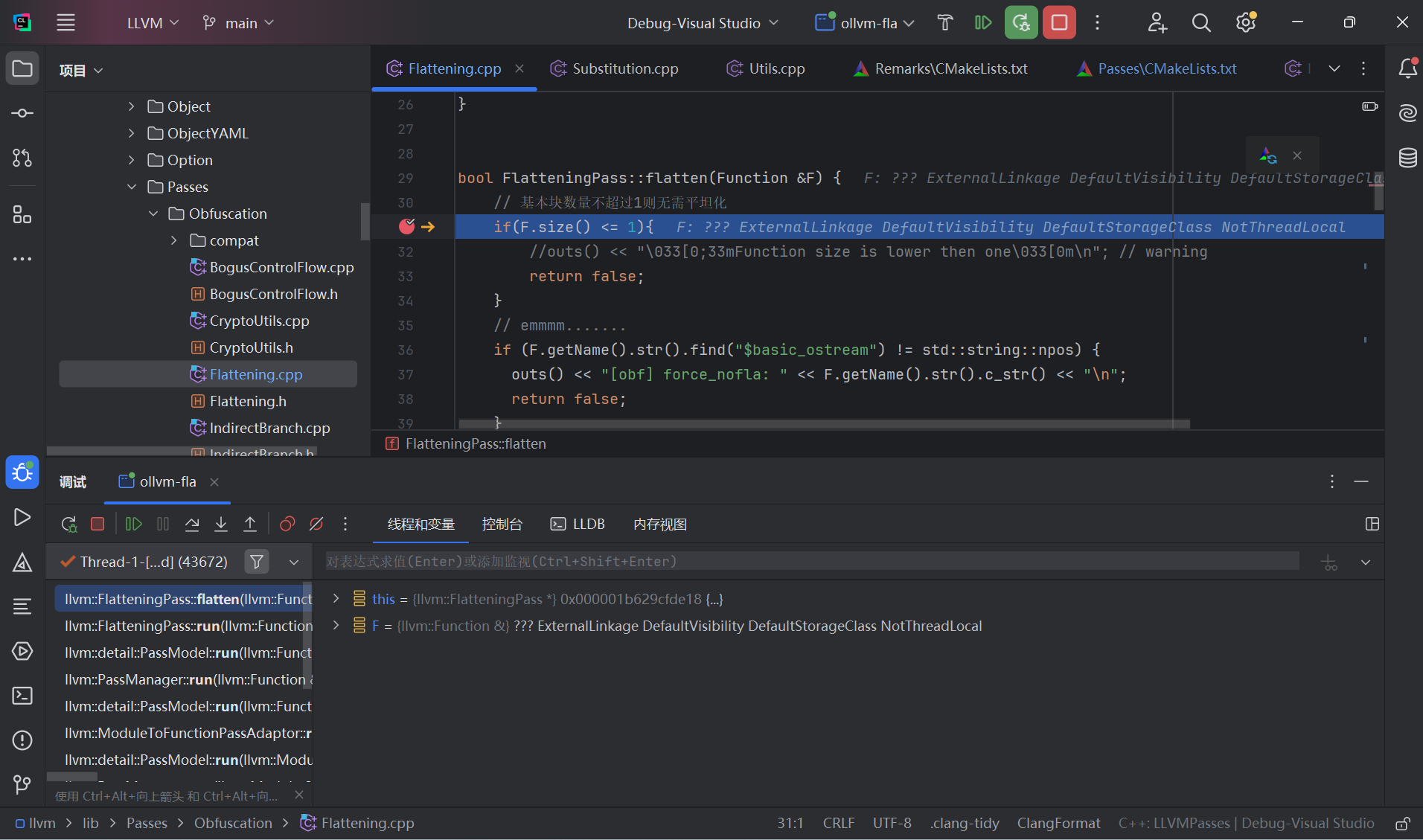Toggle mute breakpoints
Image resolution: width=1423 pixels, height=840 pixels.
pos(316,524)
